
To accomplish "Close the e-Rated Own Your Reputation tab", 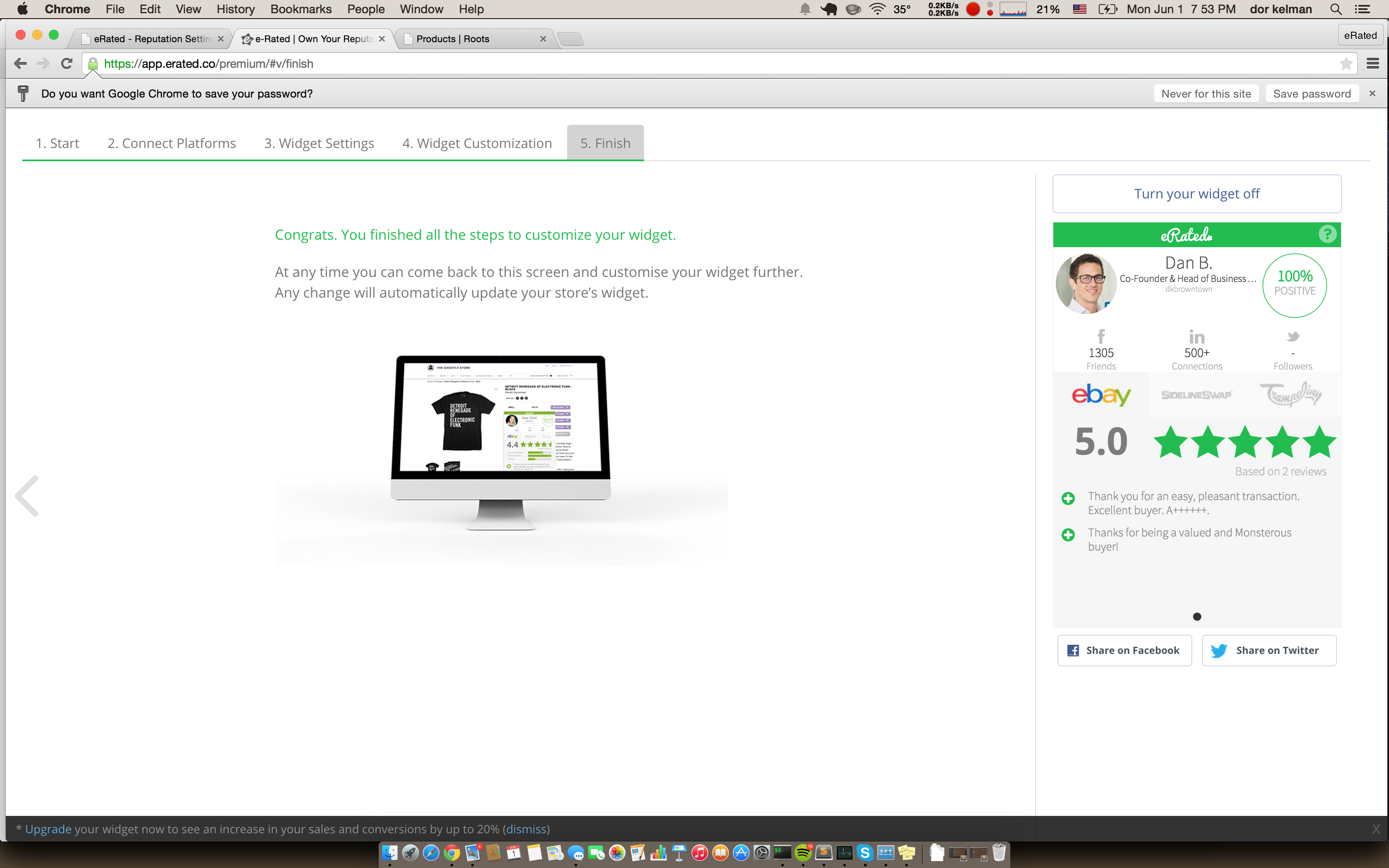I will click(382, 38).
